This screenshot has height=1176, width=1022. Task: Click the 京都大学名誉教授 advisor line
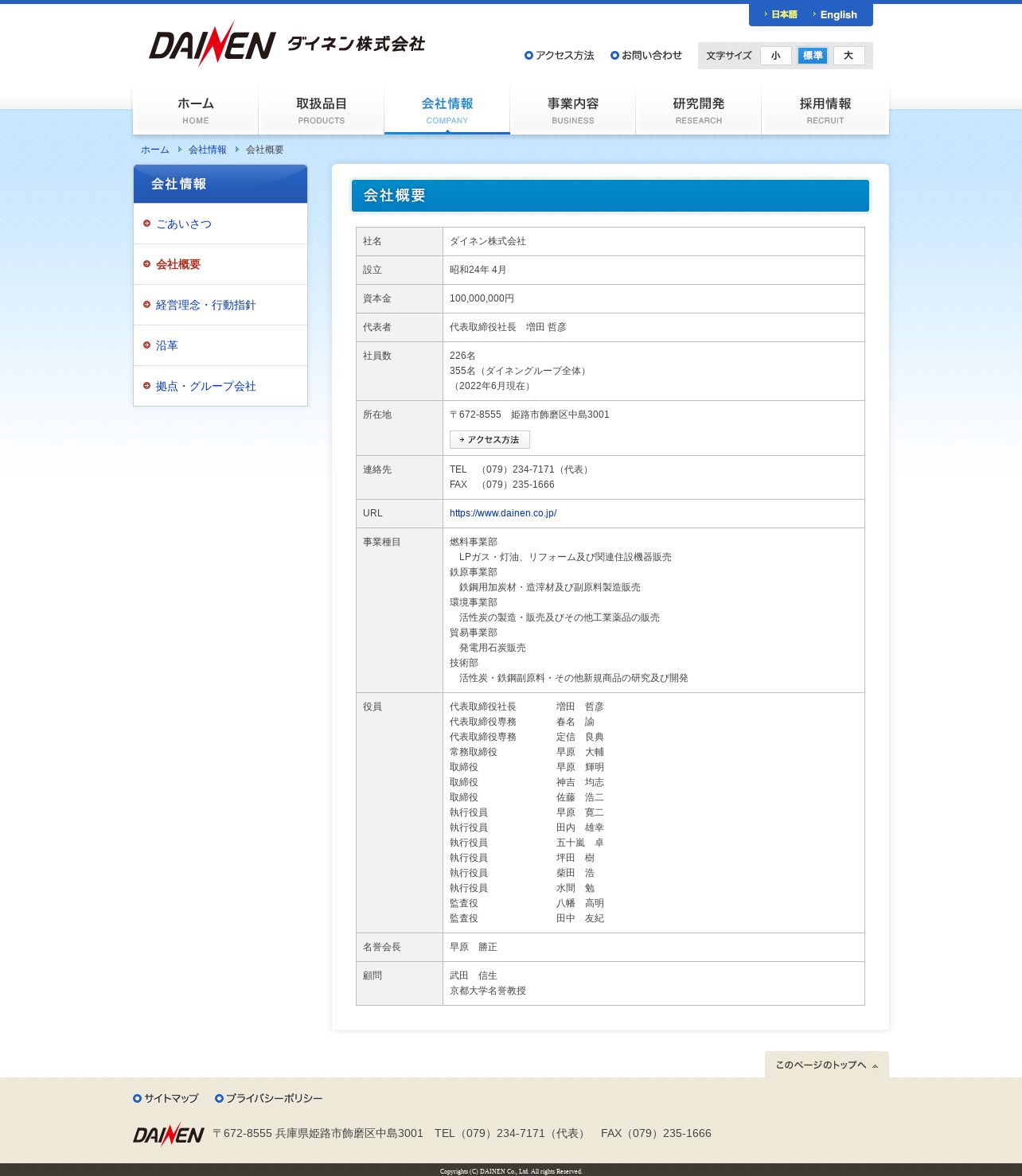click(488, 991)
